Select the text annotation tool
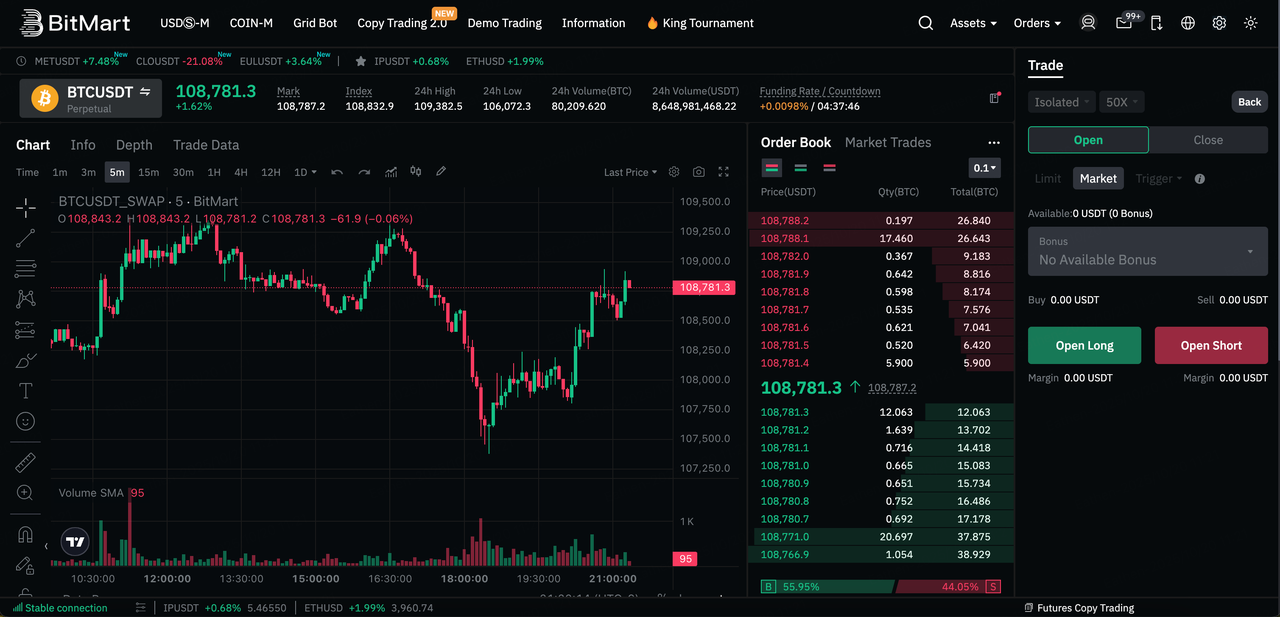 [26, 391]
